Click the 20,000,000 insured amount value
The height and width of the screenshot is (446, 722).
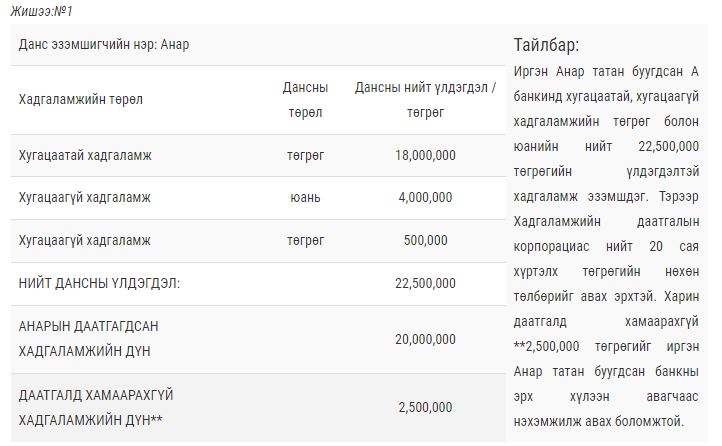tap(426, 340)
